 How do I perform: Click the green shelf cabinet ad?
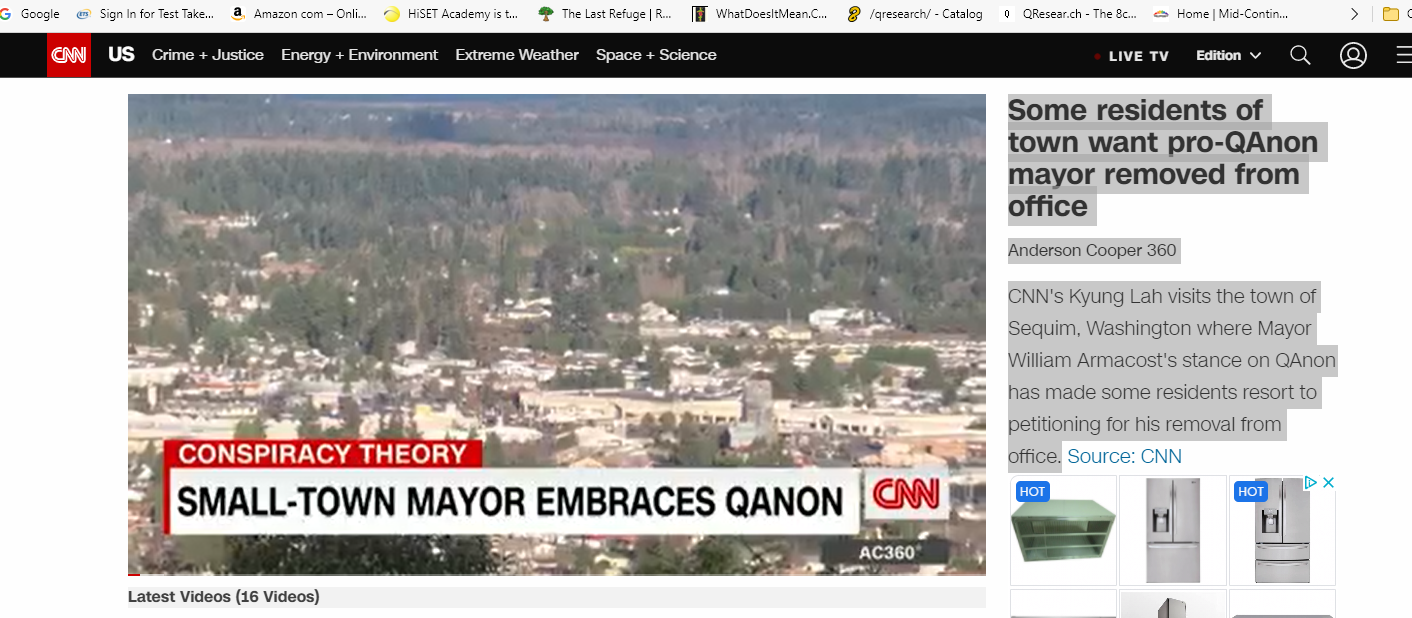1063,530
